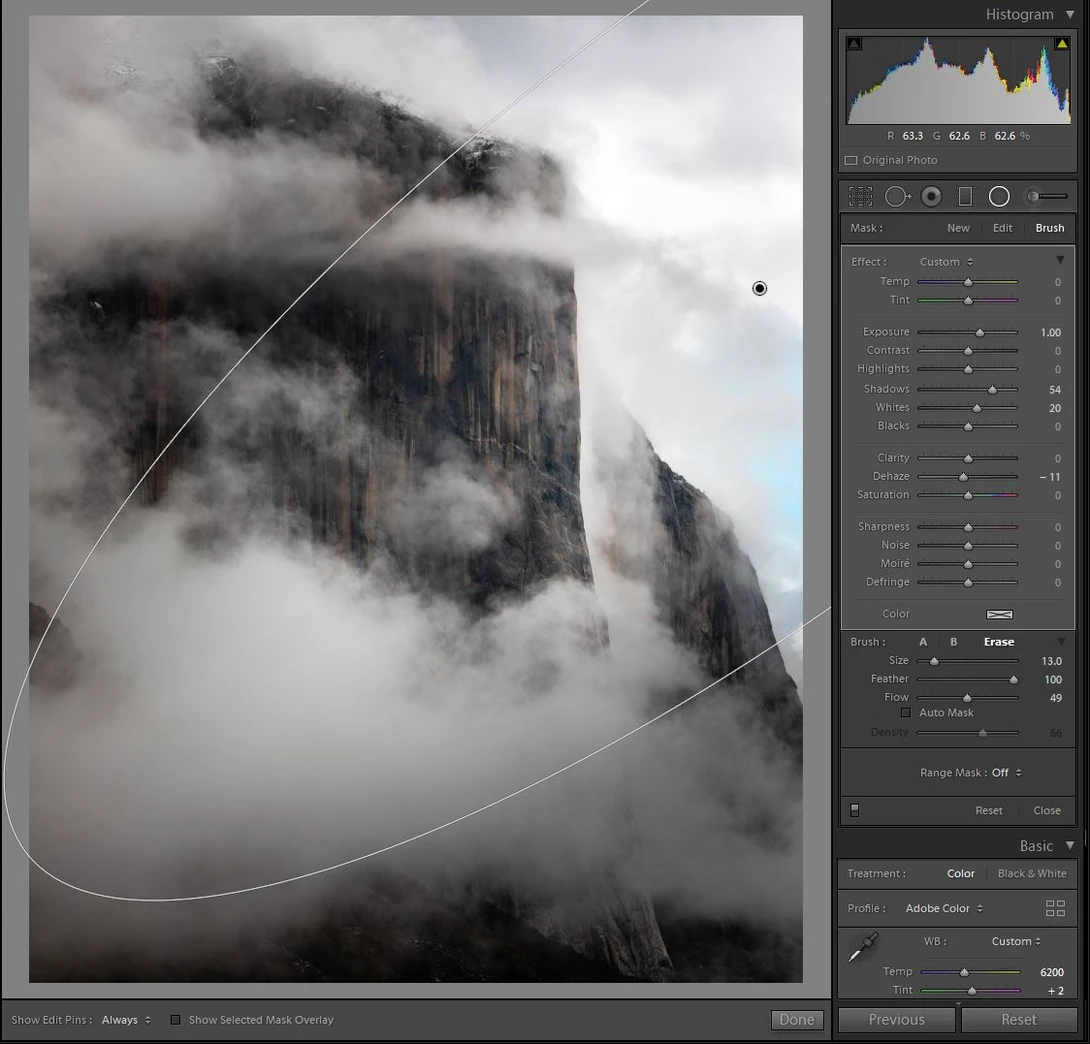Enable the Original Photo checkbox
This screenshot has width=1090, height=1044.
(x=851, y=161)
